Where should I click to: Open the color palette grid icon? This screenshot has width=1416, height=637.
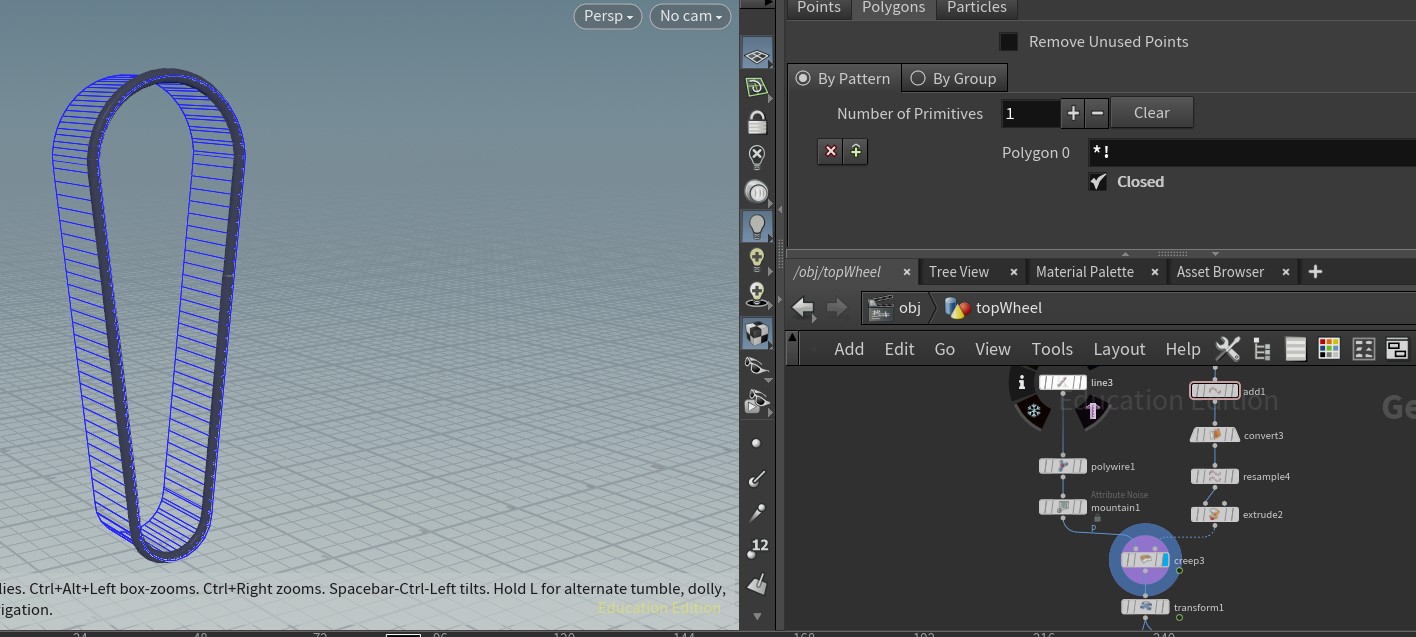click(1329, 349)
